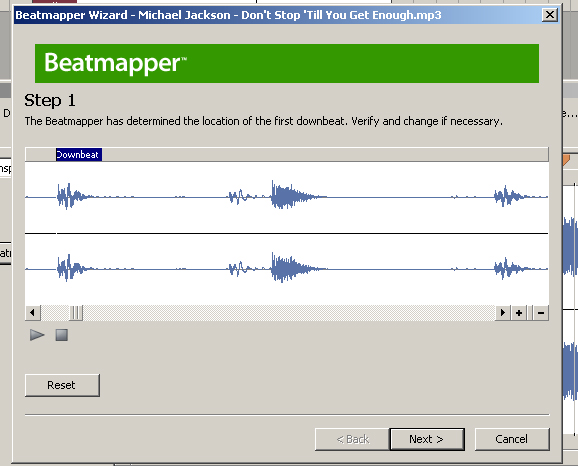The image size is (578, 466).
Task: Click the Reset button
Action: [x=62, y=385]
